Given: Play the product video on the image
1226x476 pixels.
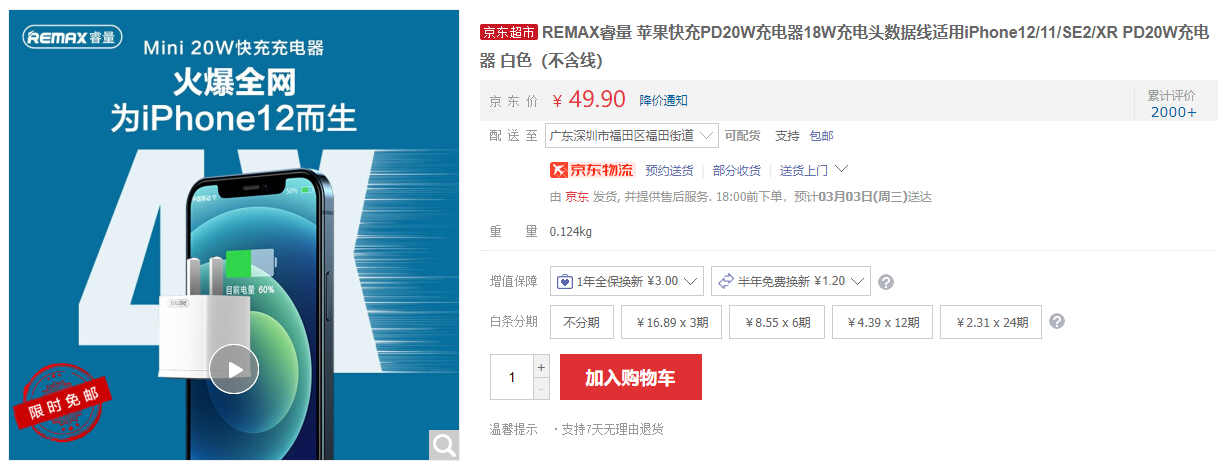Looking at the screenshot, I should click(x=234, y=369).
